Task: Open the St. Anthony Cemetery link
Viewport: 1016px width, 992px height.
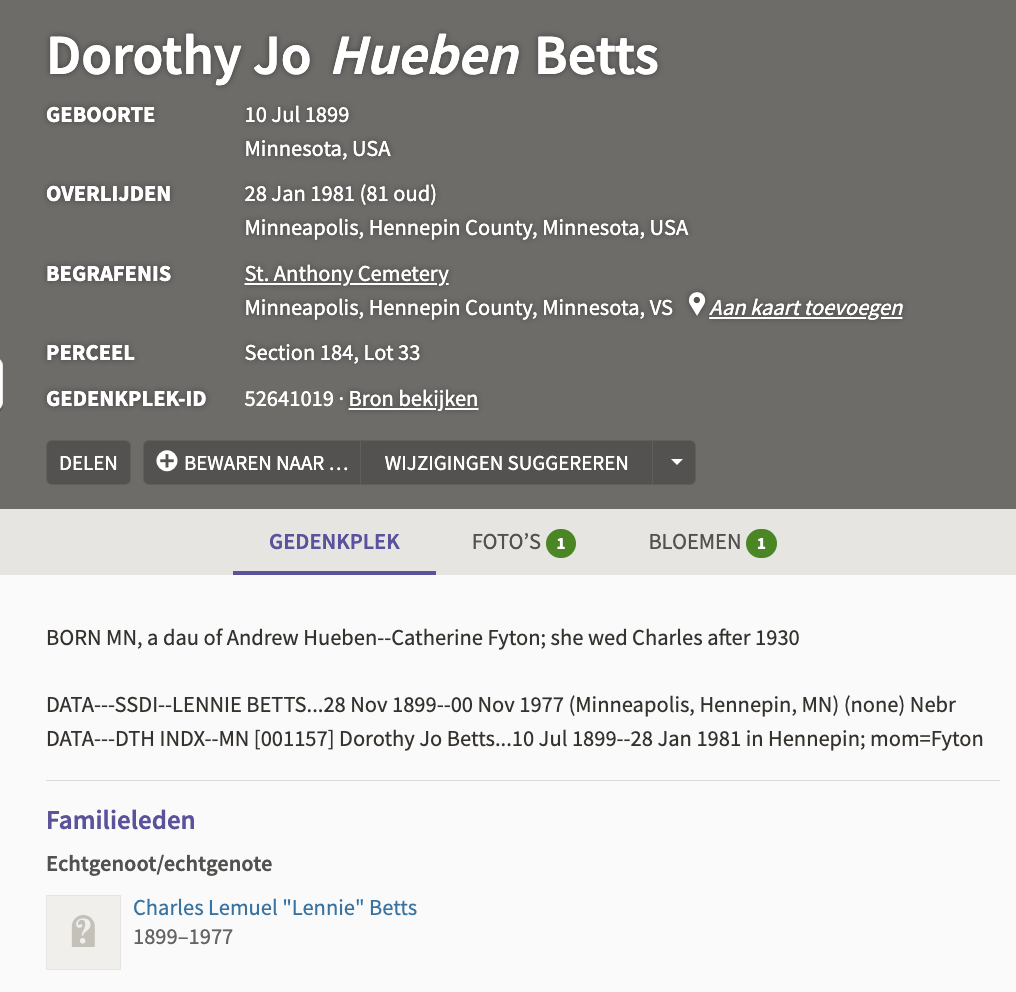Action: pyautogui.click(x=346, y=273)
